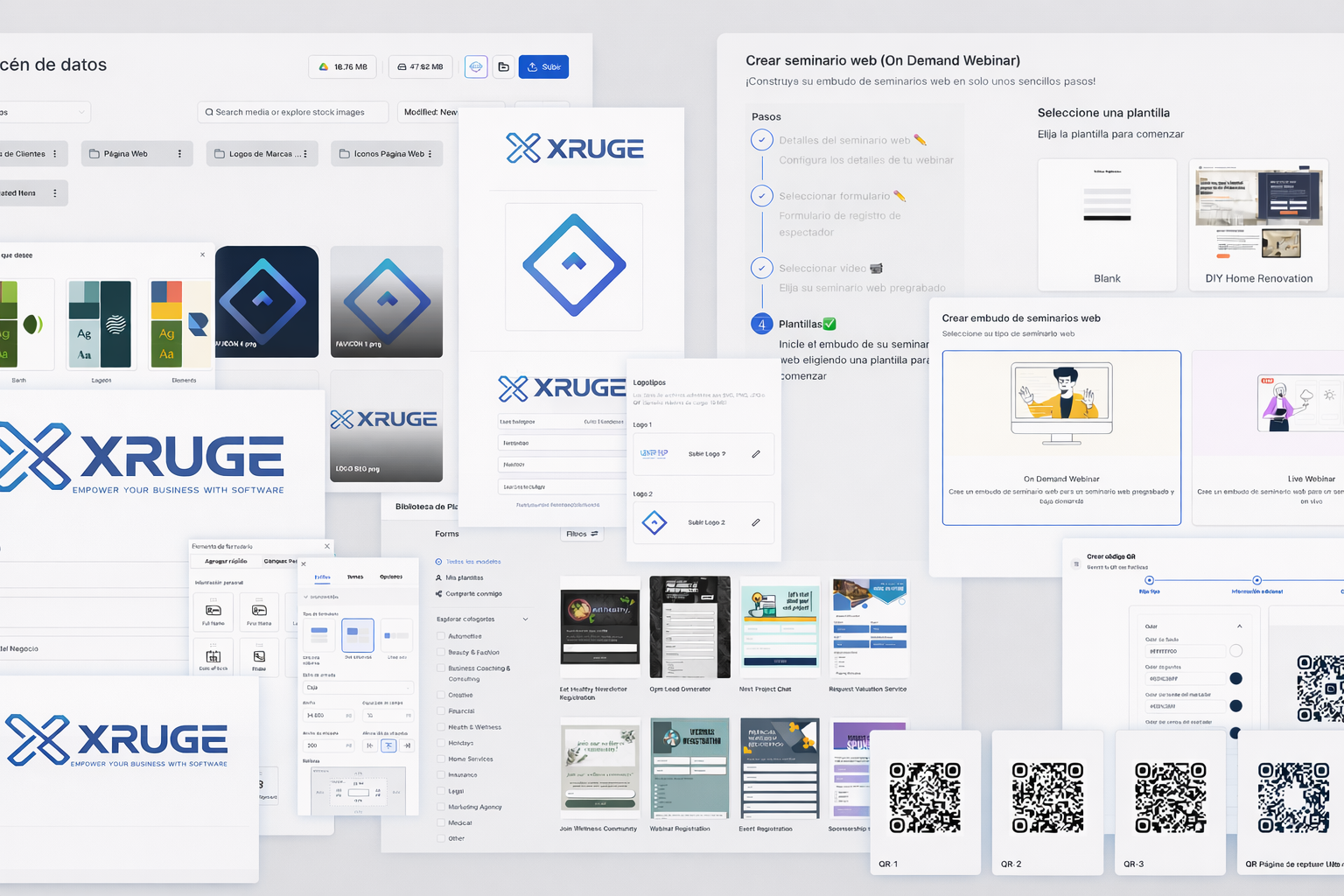Image resolution: width=1344 pixels, height=896 pixels.
Task: Collapse the Color section chevron in QR panel
Action: point(1239,626)
